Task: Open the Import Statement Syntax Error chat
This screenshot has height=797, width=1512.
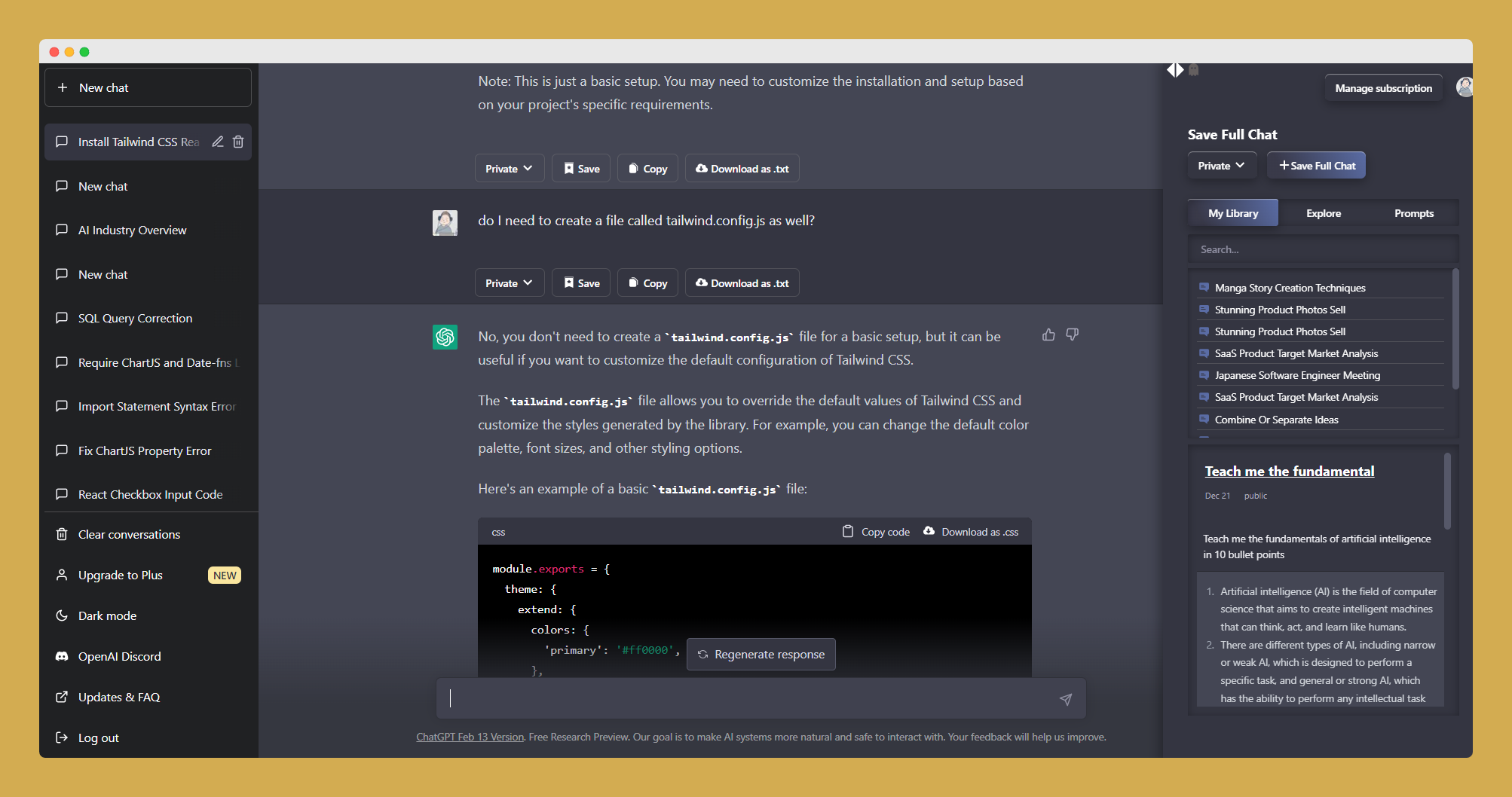Action: (x=148, y=406)
